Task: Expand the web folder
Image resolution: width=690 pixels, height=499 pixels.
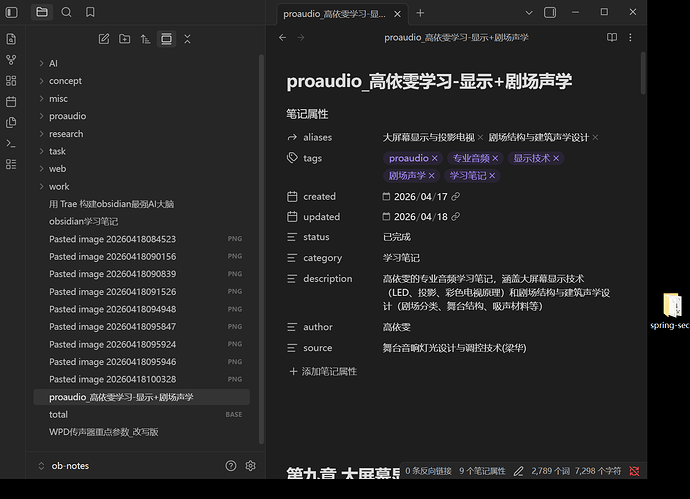Action: [x=41, y=169]
